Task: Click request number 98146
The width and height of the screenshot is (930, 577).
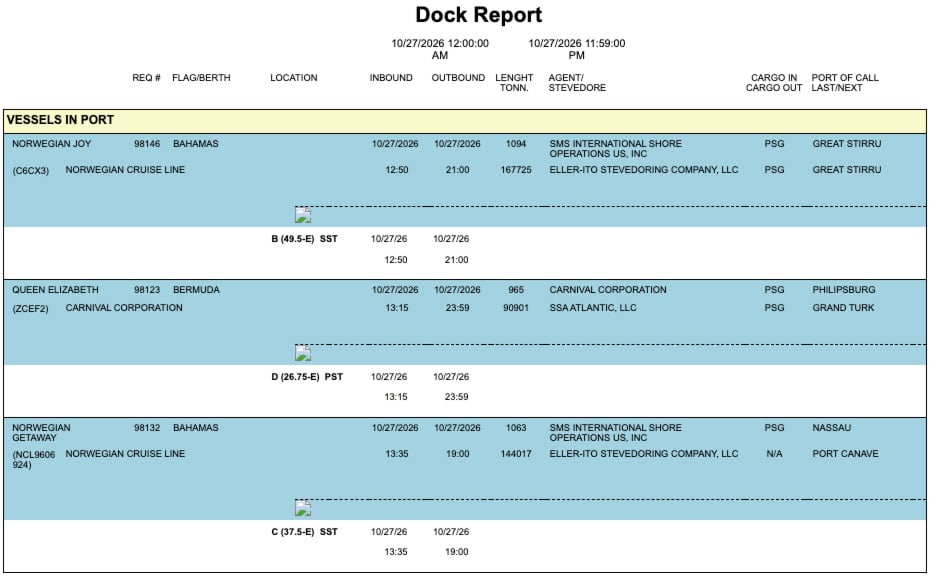Action: tap(147, 144)
